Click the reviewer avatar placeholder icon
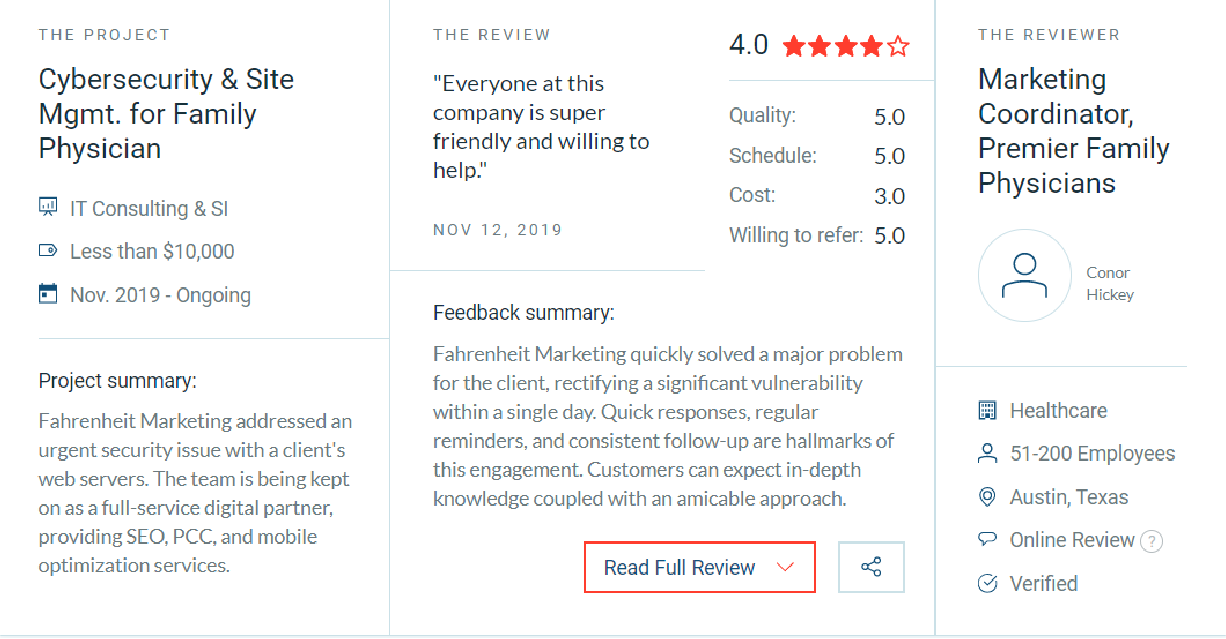 (1025, 276)
